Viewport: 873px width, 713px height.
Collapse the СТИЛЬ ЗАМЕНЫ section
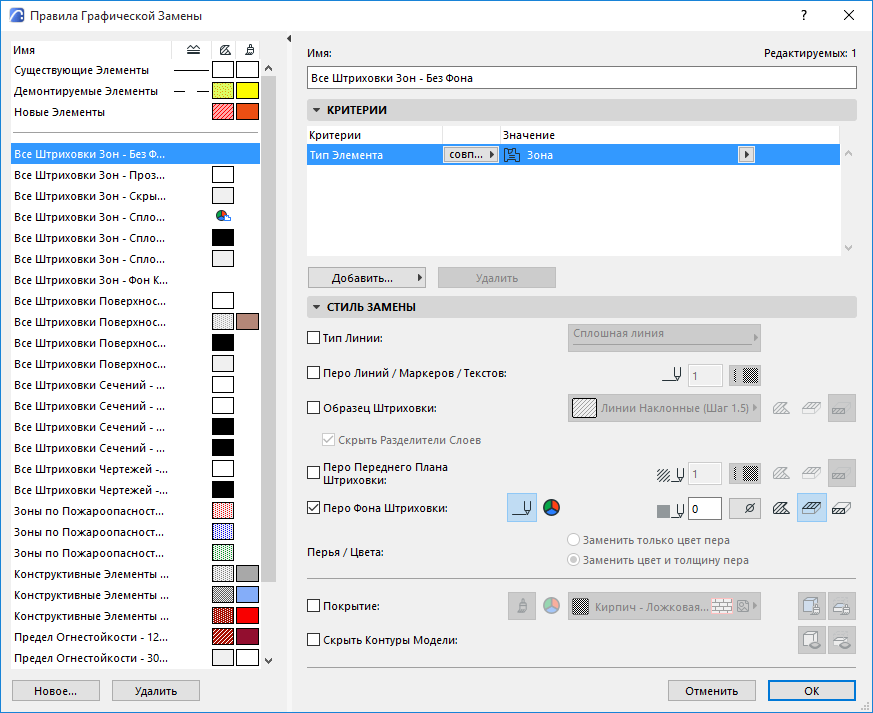(x=316, y=307)
